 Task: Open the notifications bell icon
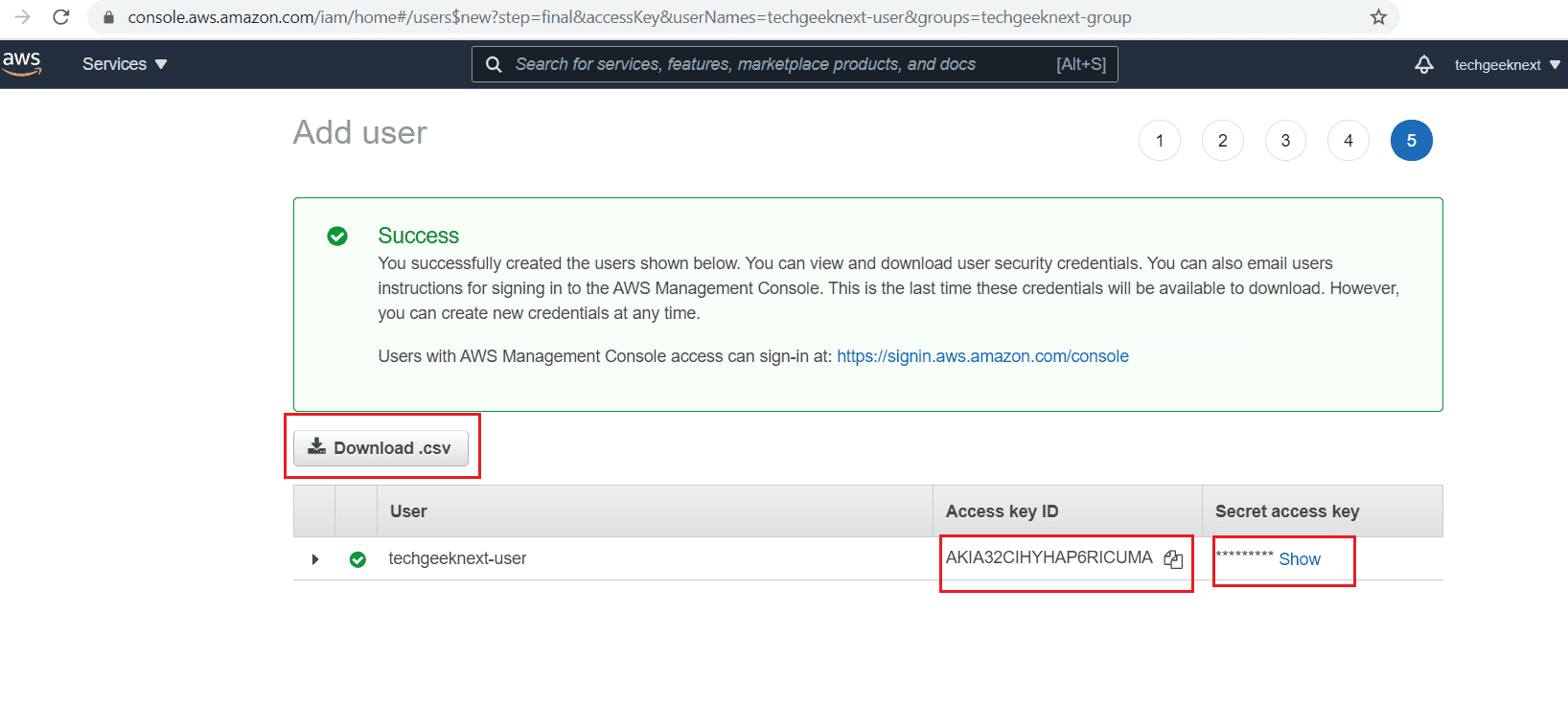coord(1424,64)
